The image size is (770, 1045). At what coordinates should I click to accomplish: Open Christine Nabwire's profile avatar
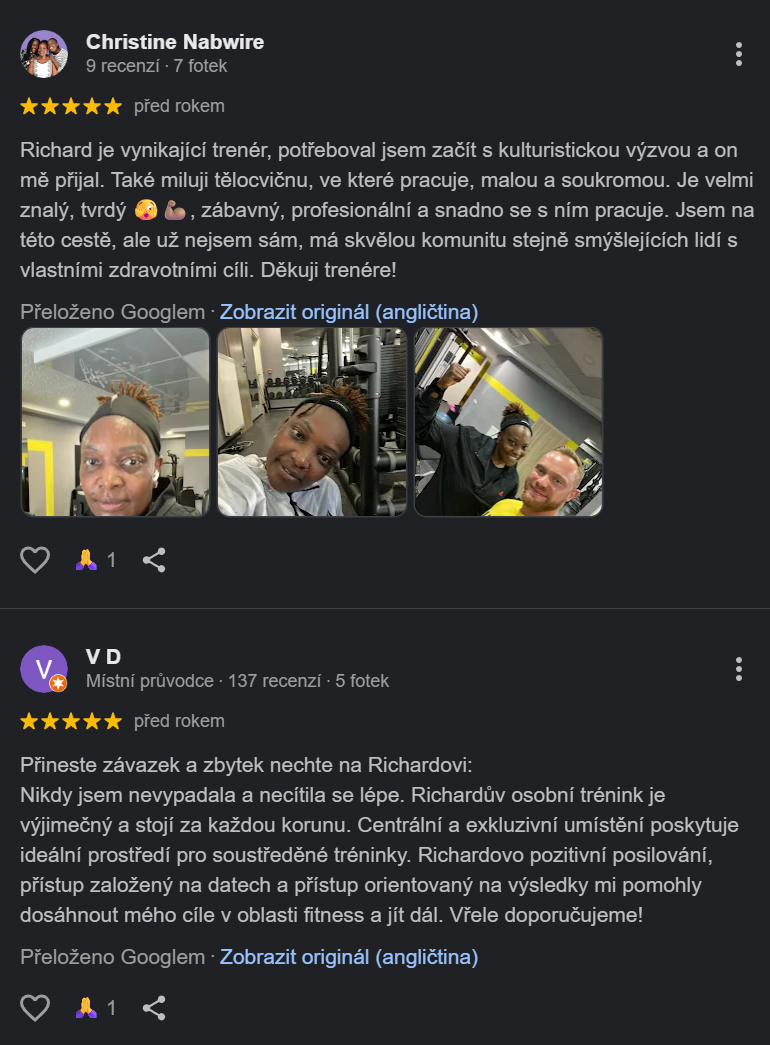point(44,54)
